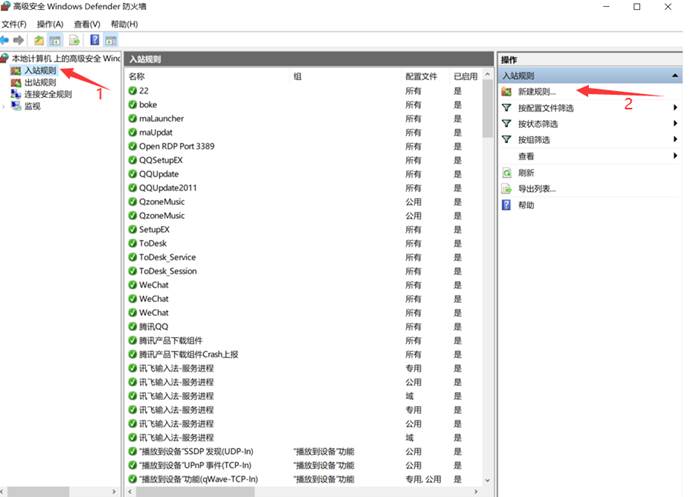
Task: Click the 连接安全规则 icon in the tree
Action: 16,94
